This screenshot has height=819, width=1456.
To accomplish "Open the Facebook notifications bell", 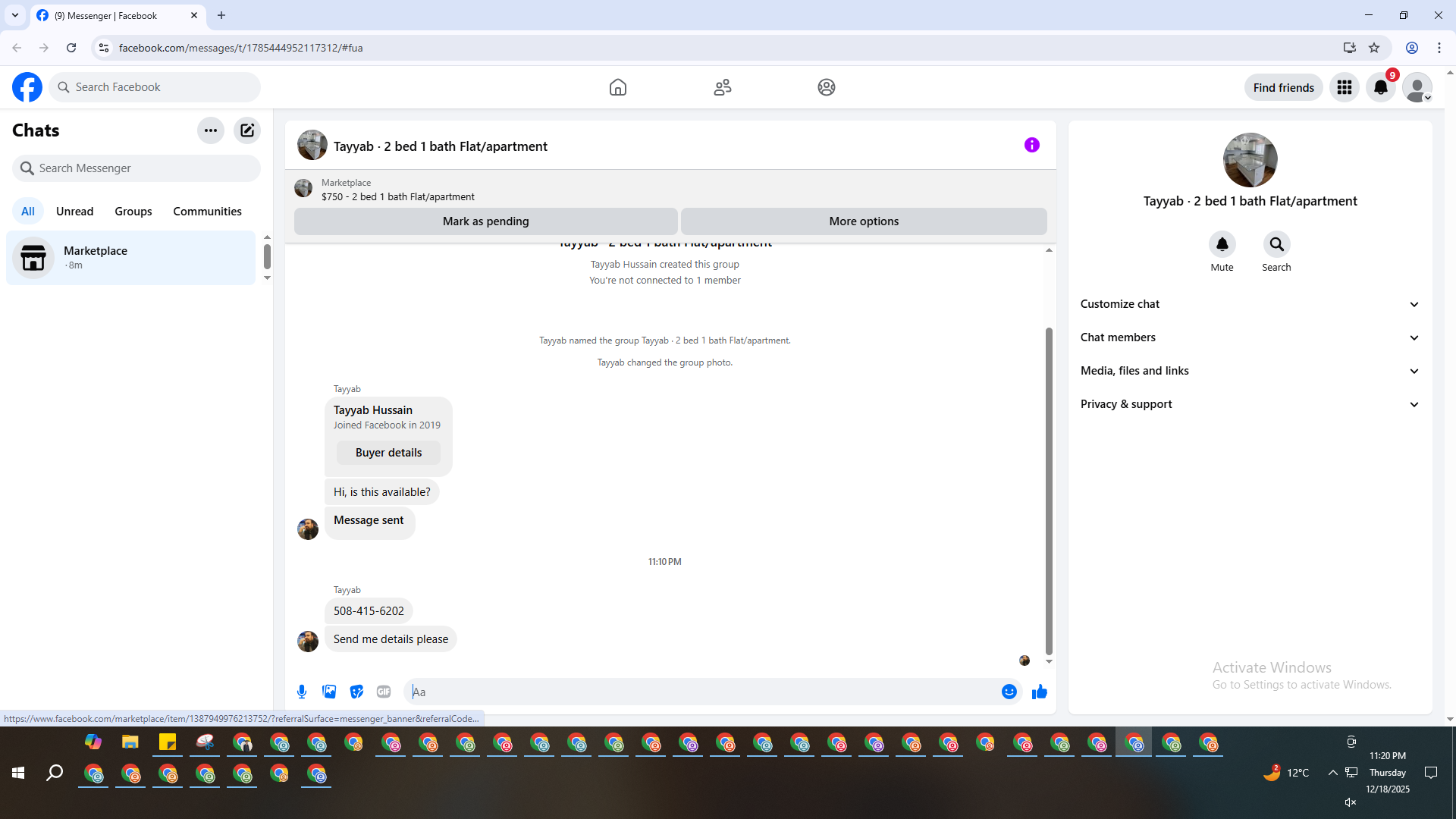I will pyautogui.click(x=1380, y=87).
